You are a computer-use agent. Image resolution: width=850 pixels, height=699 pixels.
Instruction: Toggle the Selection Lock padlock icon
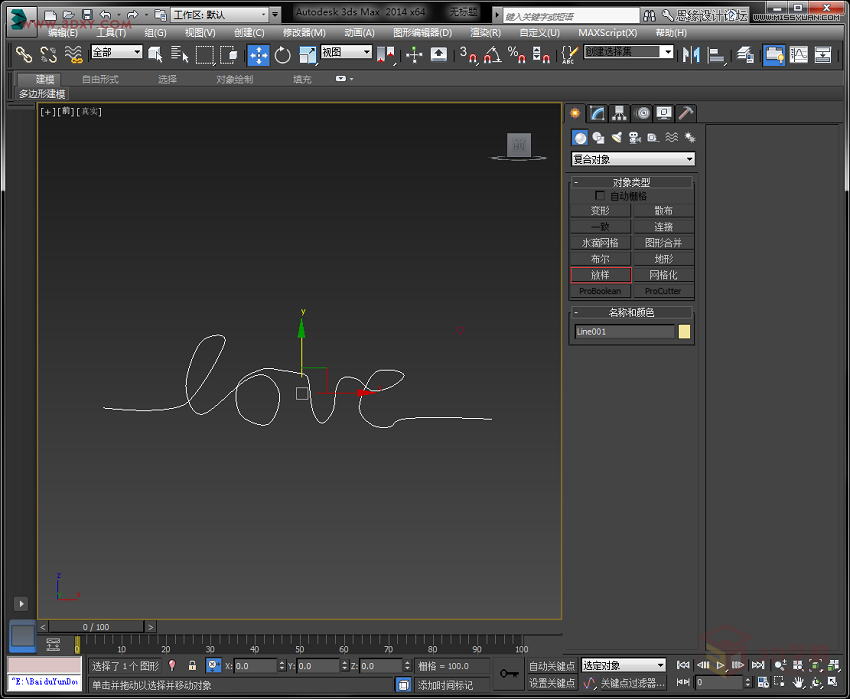(x=192, y=665)
